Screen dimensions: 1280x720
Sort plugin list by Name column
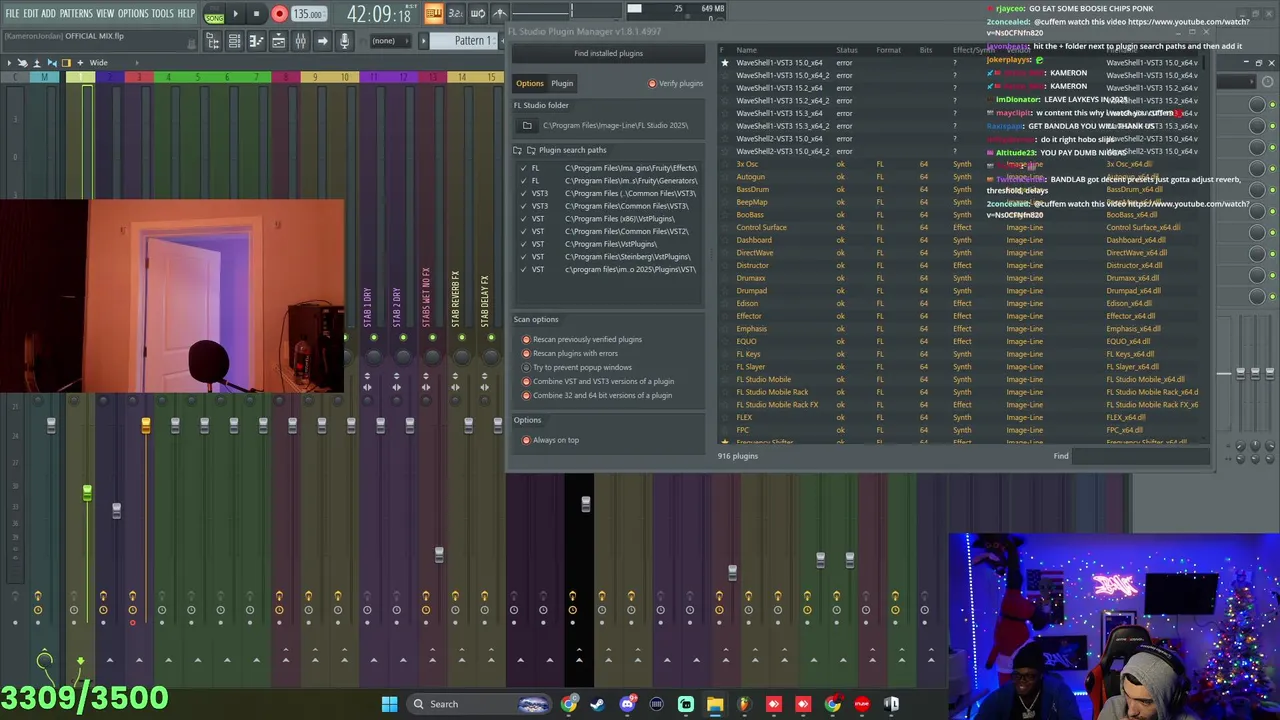[746, 50]
